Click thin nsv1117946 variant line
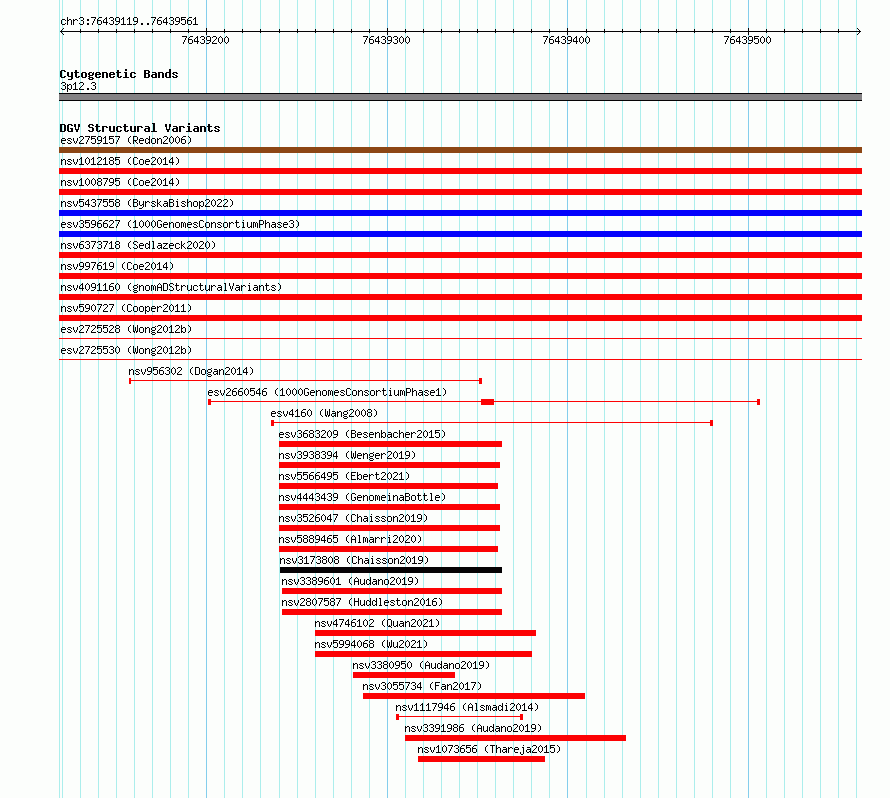The image size is (890, 798). (x=459, y=717)
